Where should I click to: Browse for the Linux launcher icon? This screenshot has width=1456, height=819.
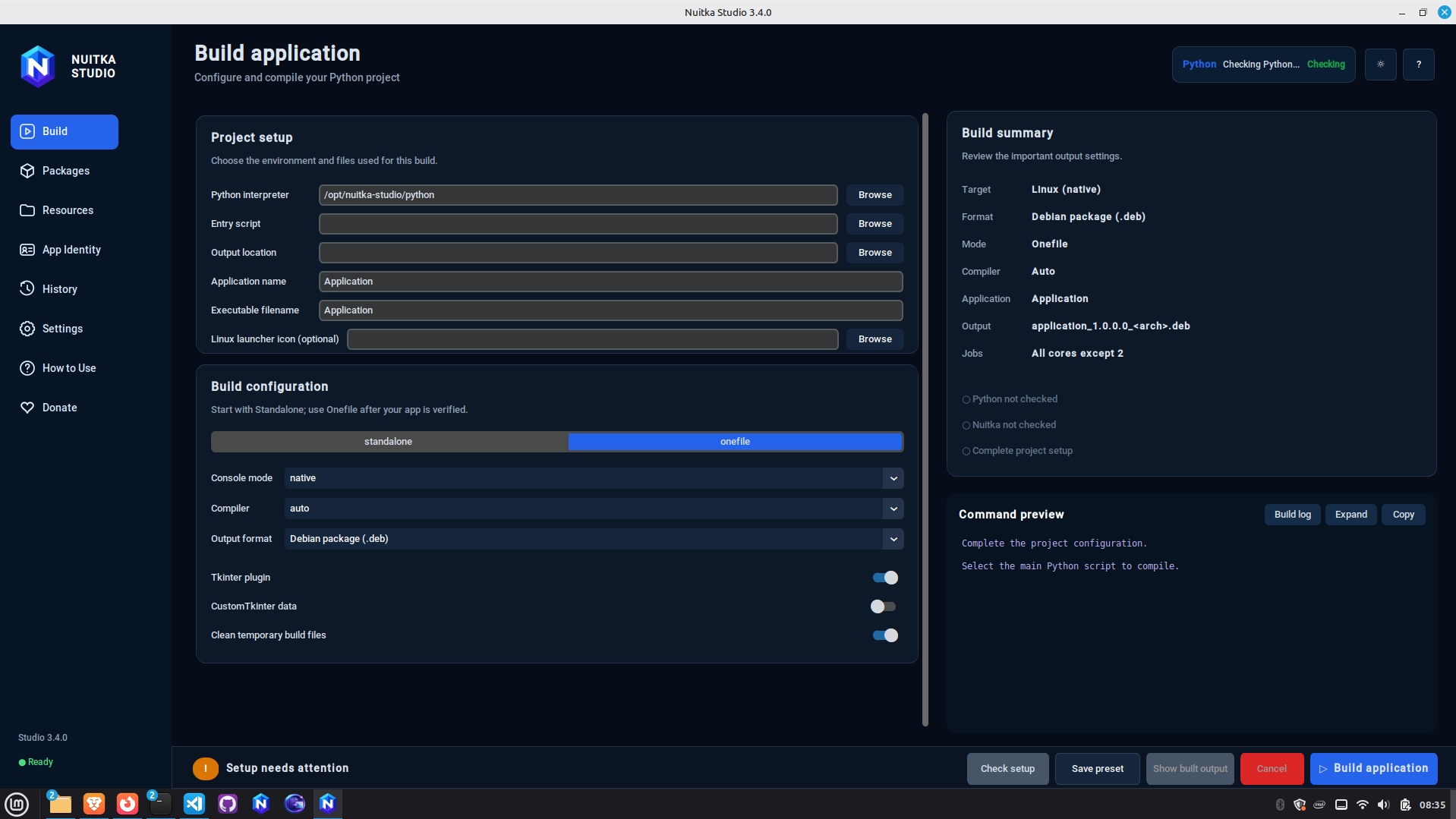point(875,339)
